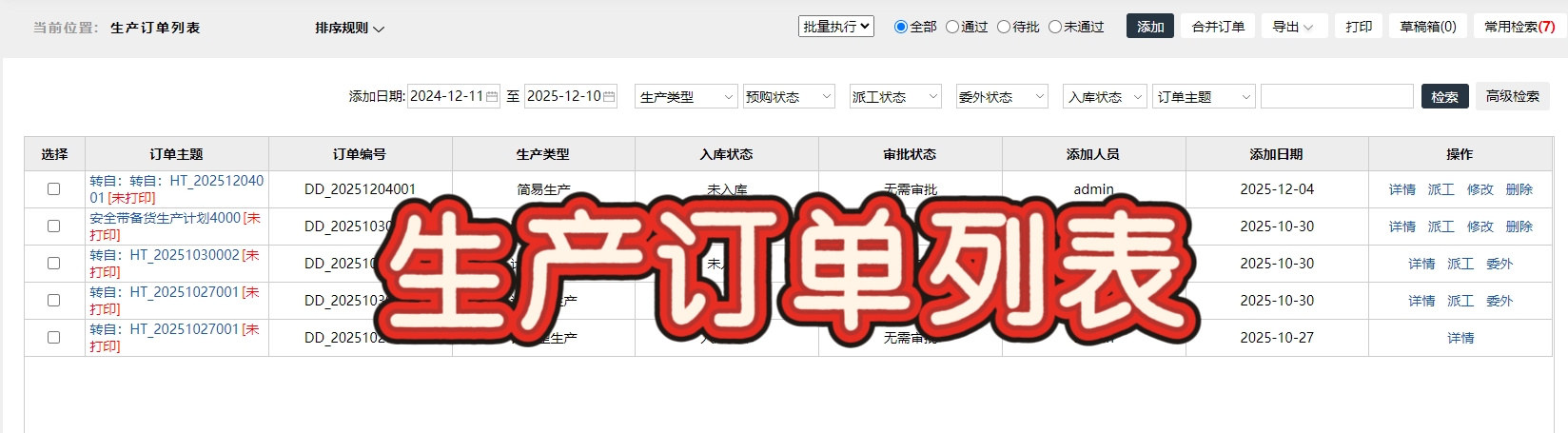Click the 2025-10-27 date cell
This screenshot has width=1568, height=433.
pos(1277,338)
